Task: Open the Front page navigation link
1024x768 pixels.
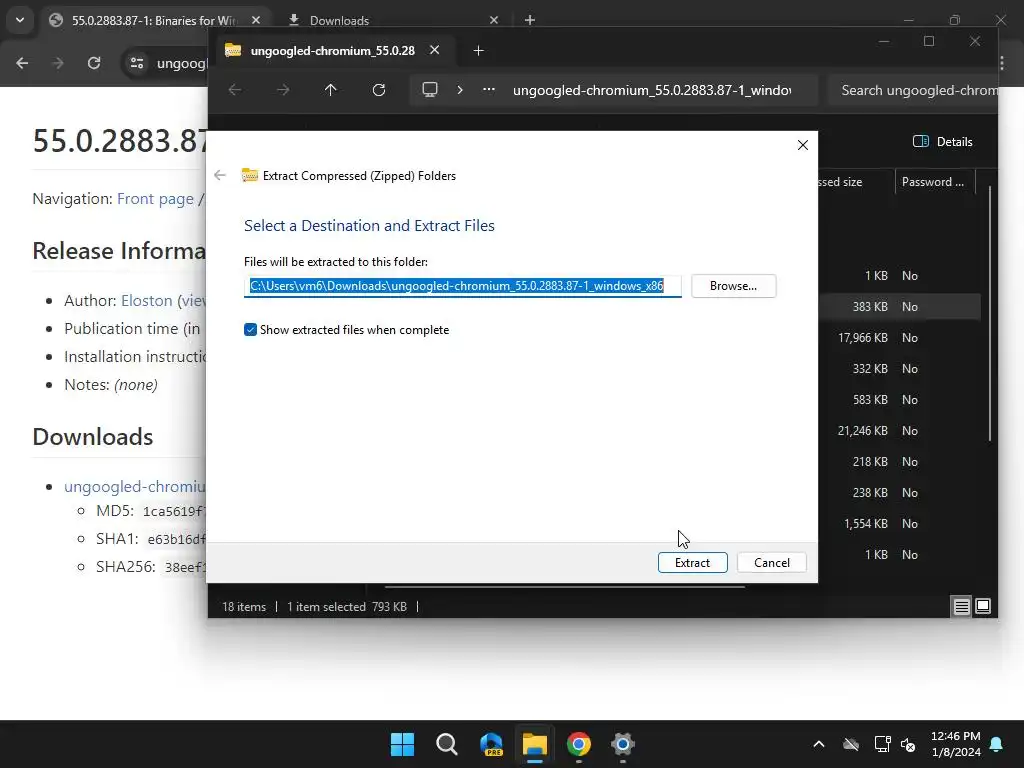Action: (155, 199)
